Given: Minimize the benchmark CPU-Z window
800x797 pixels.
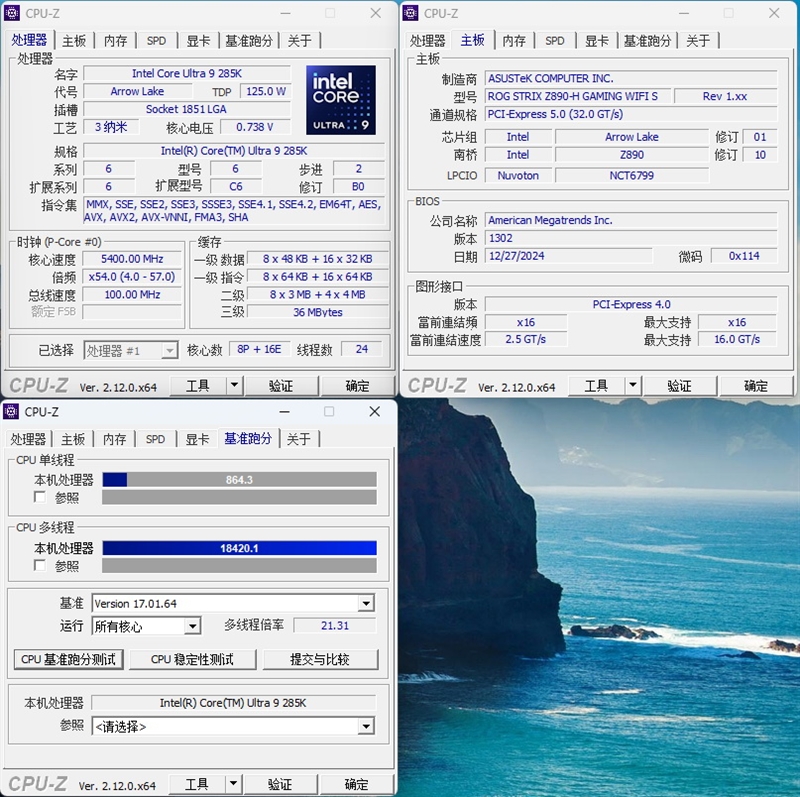Looking at the screenshot, I should [x=284, y=411].
